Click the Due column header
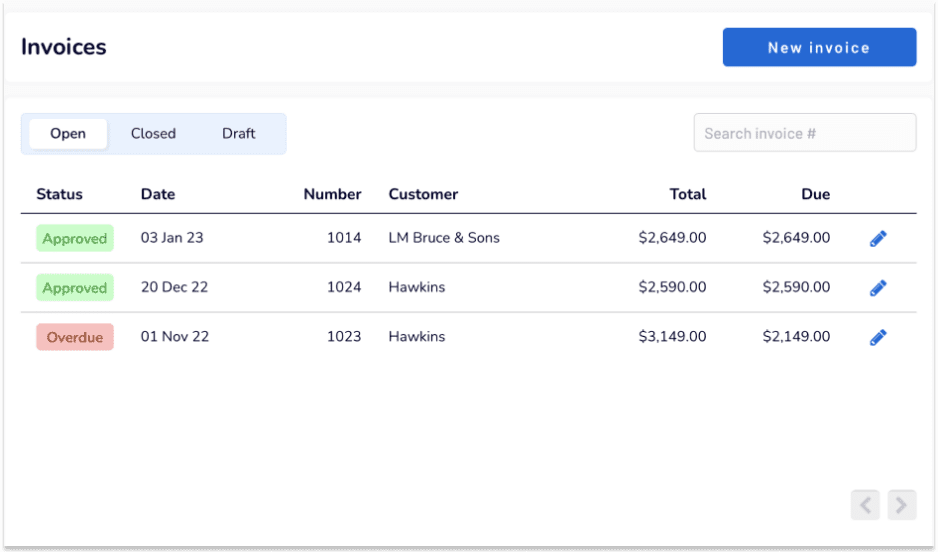This screenshot has width=938, height=552. [x=815, y=194]
